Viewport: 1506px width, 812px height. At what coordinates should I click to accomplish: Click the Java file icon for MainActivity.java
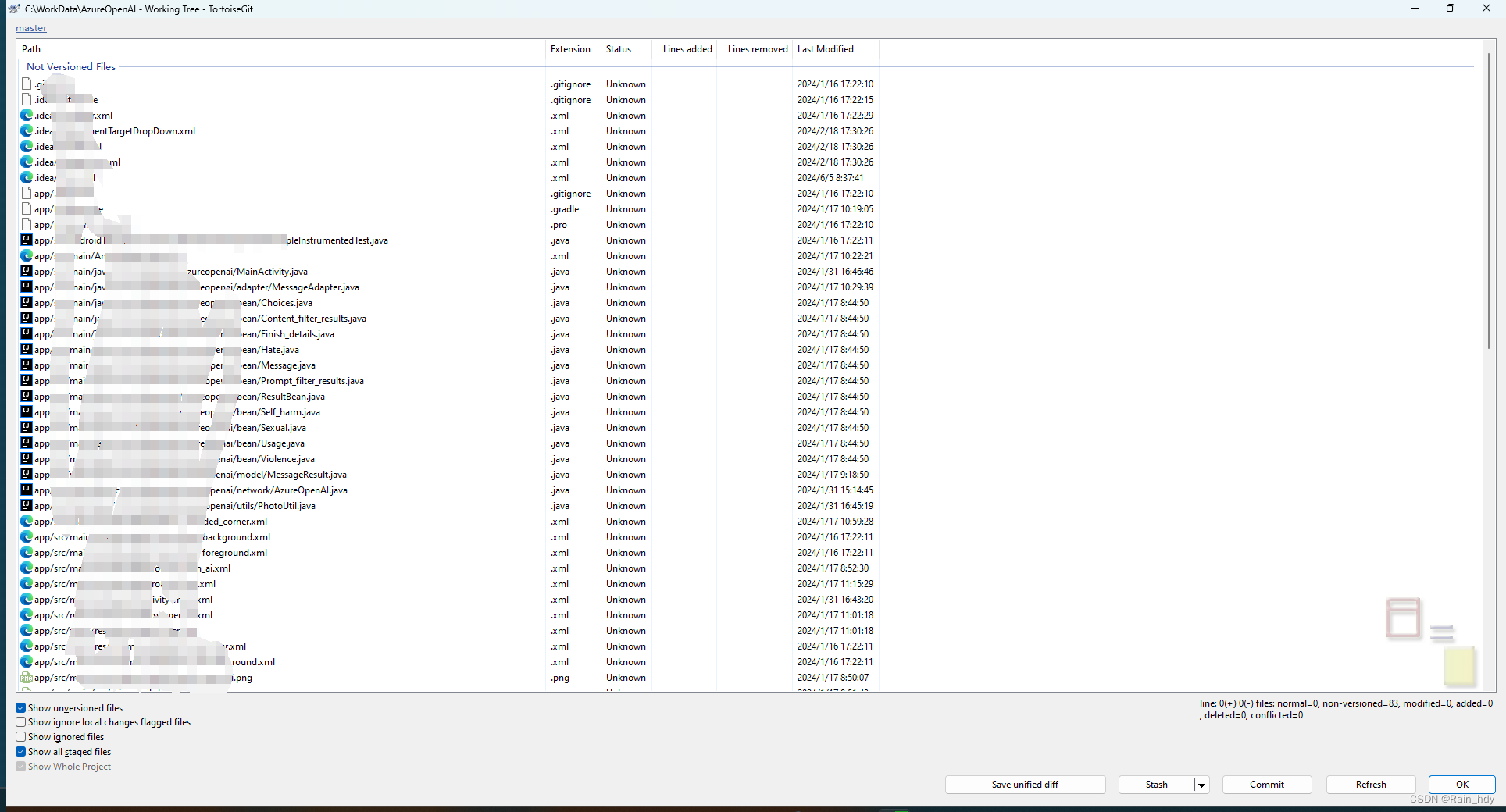point(27,272)
